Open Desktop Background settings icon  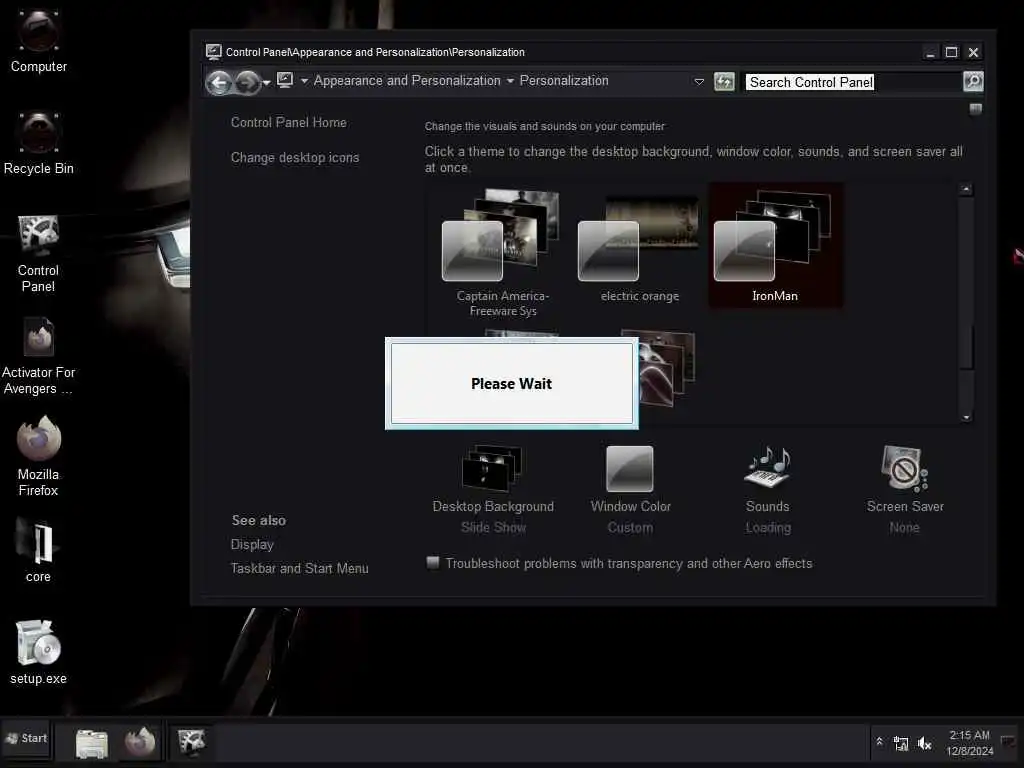click(x=492, y=468)
